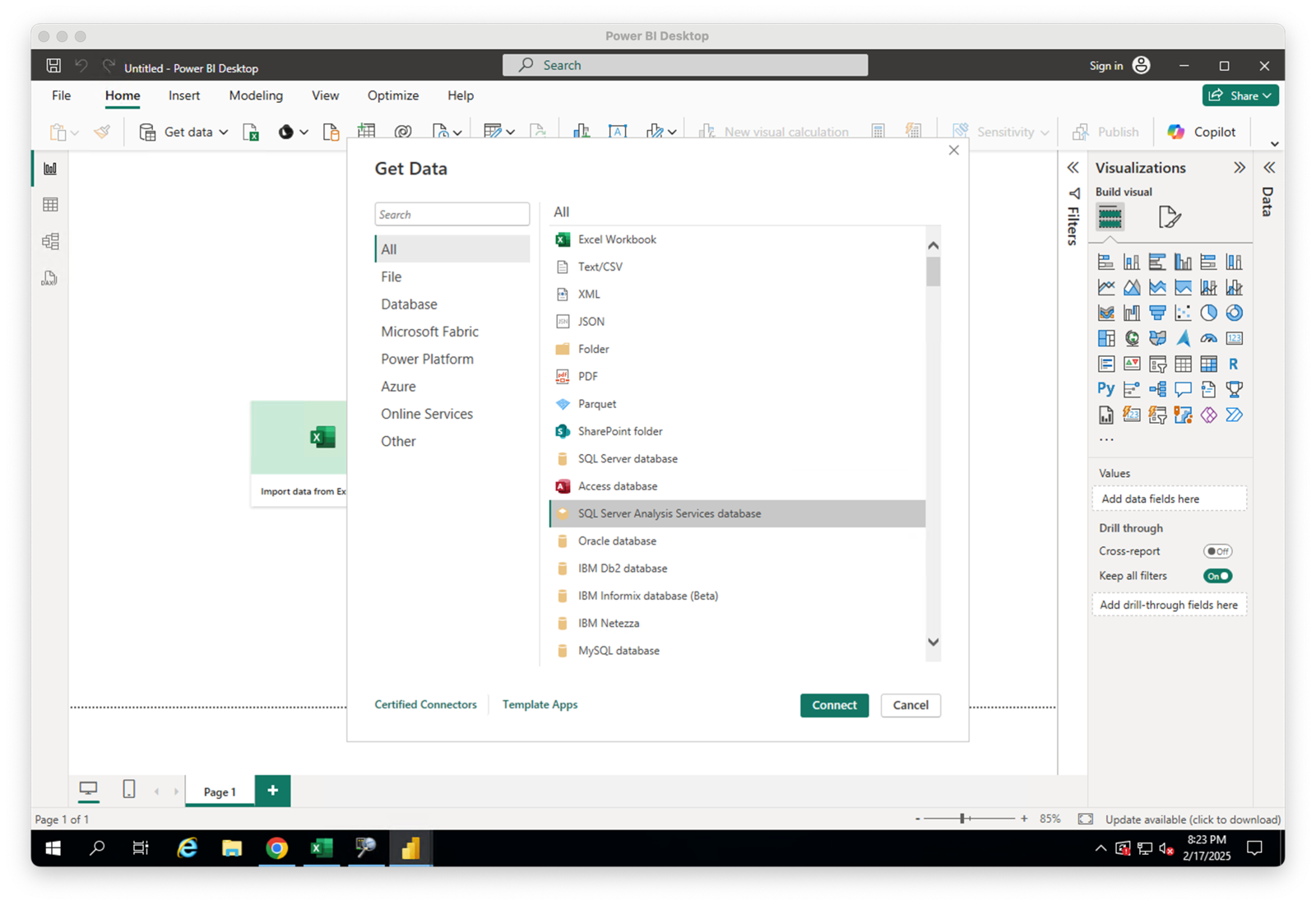Show more visuals via ellipsis

coord(1106,439)
